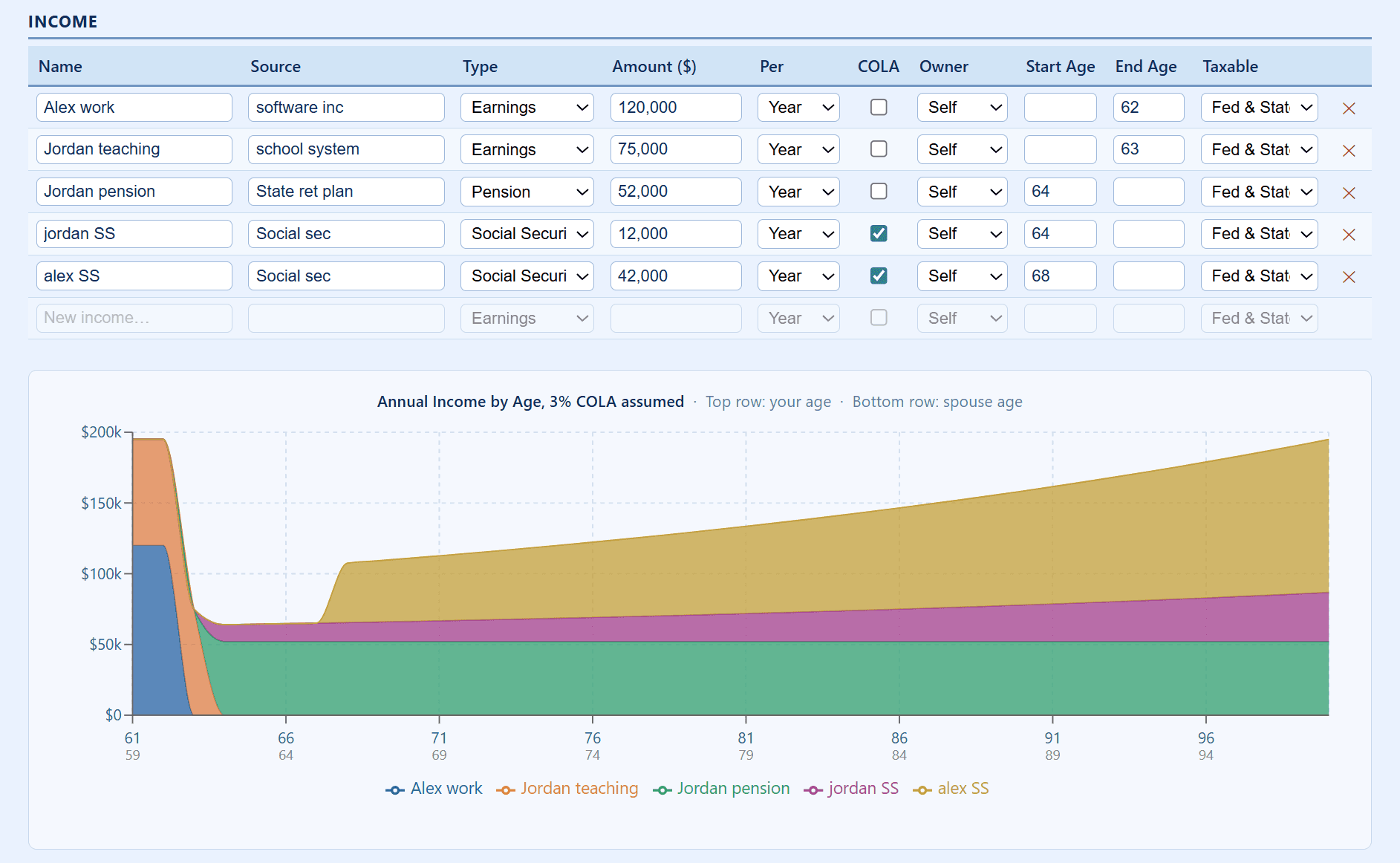Click the Start Age field on jordan SS row
The height and width of the screenshot is (863, 1400).
coord(1060,233)
